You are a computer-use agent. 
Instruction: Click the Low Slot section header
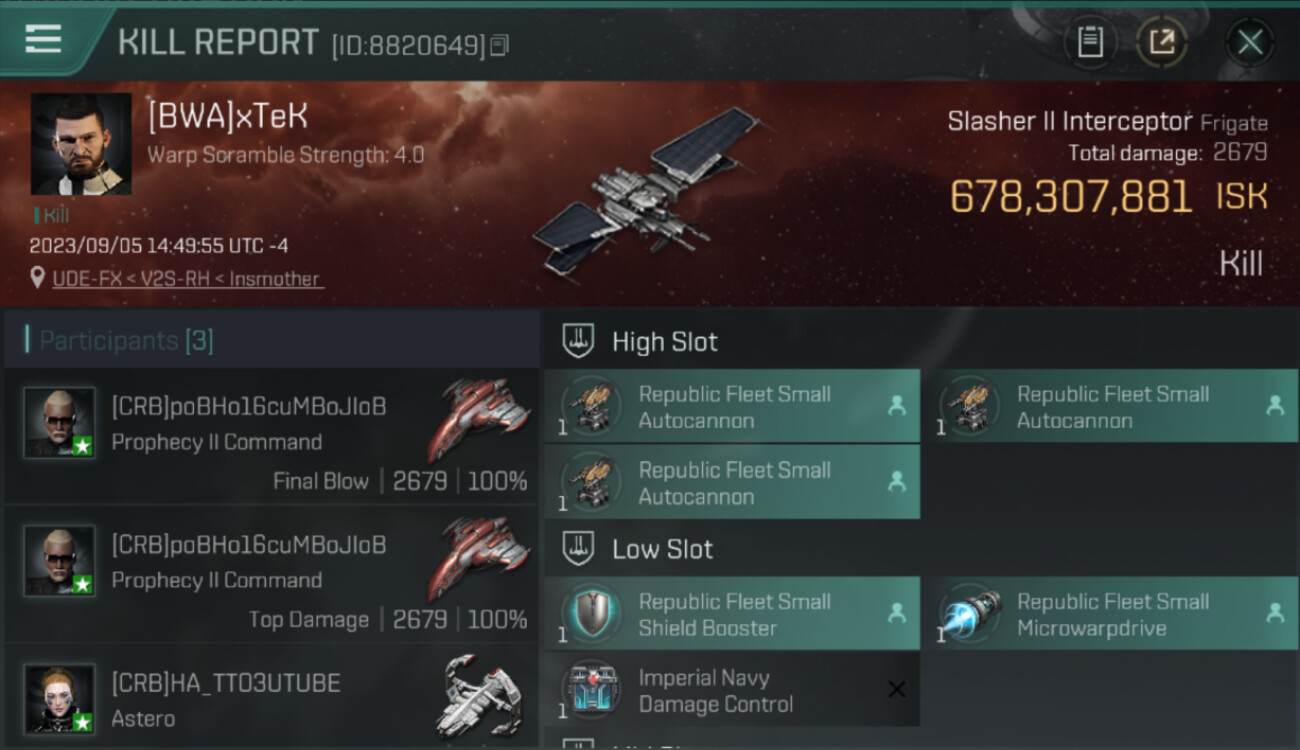(x=662, y=549)
